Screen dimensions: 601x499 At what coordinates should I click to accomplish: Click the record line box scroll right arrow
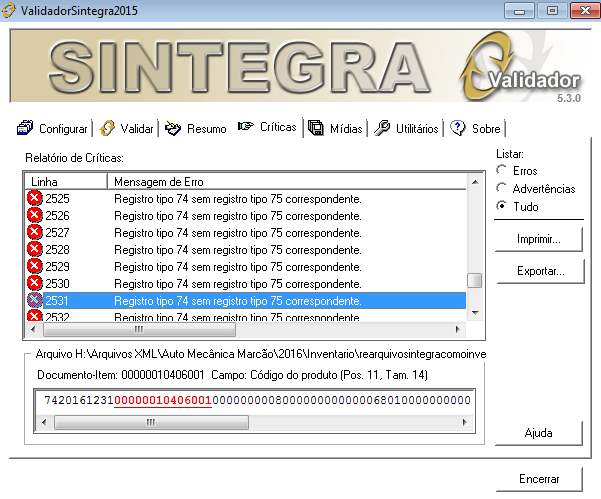tap(465, 422)
